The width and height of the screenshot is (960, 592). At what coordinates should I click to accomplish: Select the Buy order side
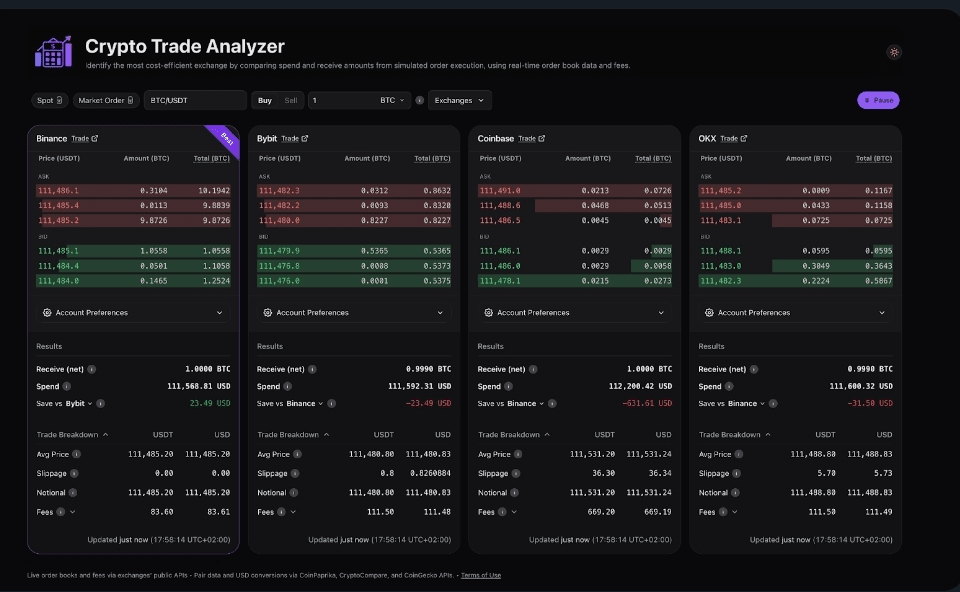(264, 100)
